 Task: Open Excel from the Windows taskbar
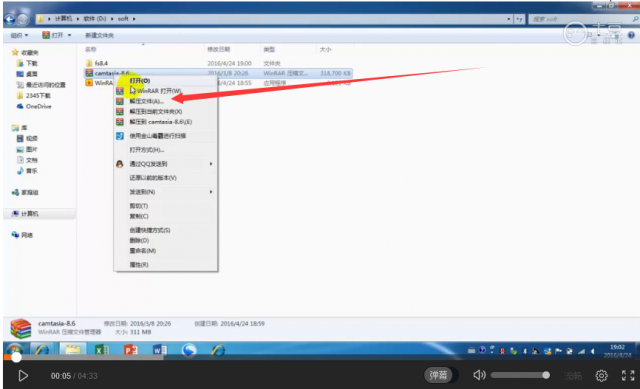[102, 350]
